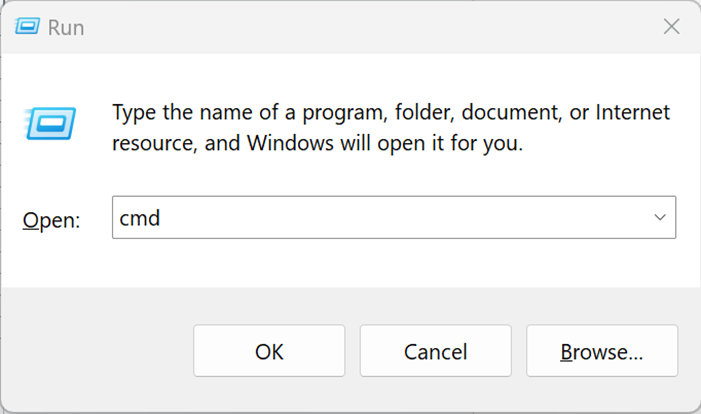Click empty title bar area beside Run

point(350,28)
